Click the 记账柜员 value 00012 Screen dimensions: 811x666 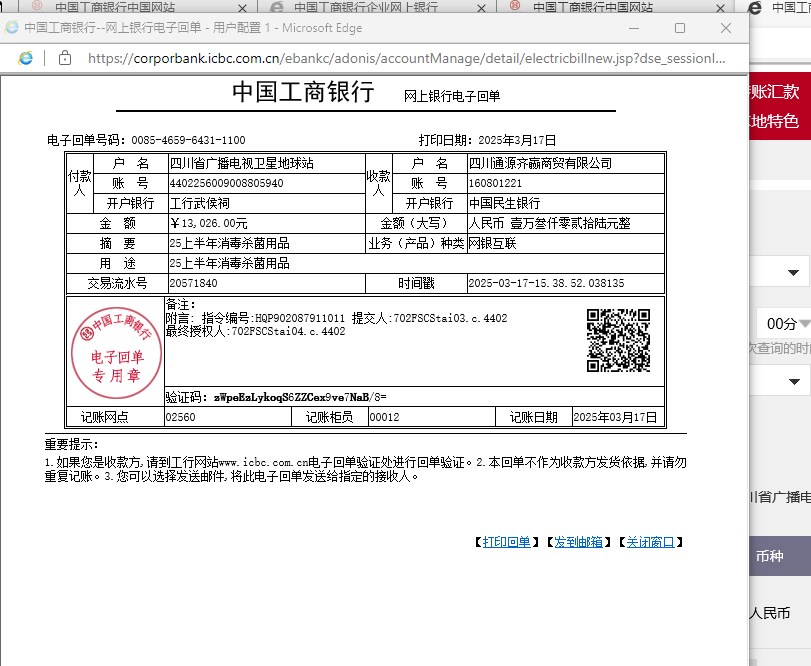point(384,417)
